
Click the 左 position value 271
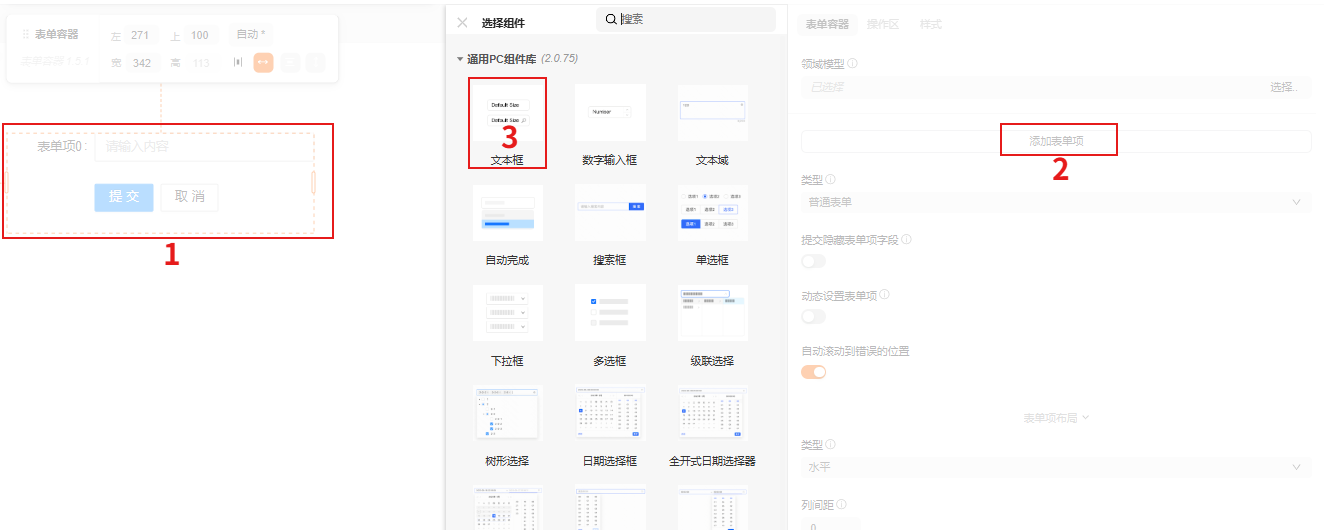(x=140, y=35)
